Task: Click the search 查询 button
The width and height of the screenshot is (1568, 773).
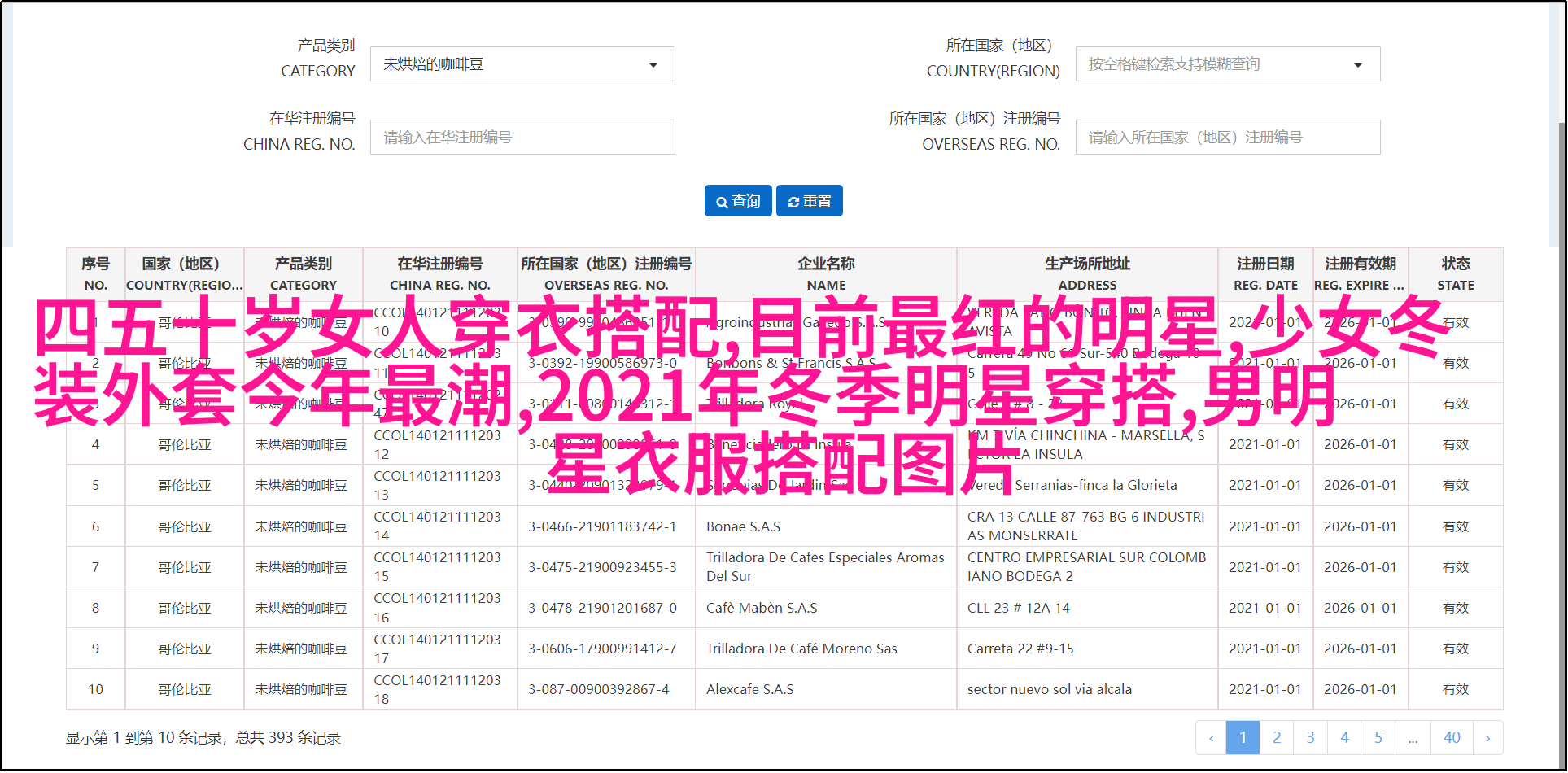Action: (738, 201)
